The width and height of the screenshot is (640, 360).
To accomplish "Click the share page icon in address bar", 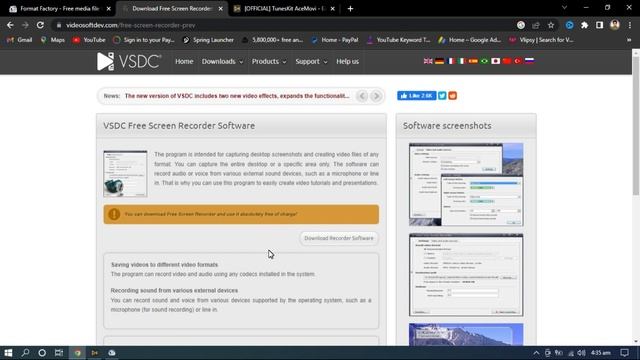I will (536, 25).
